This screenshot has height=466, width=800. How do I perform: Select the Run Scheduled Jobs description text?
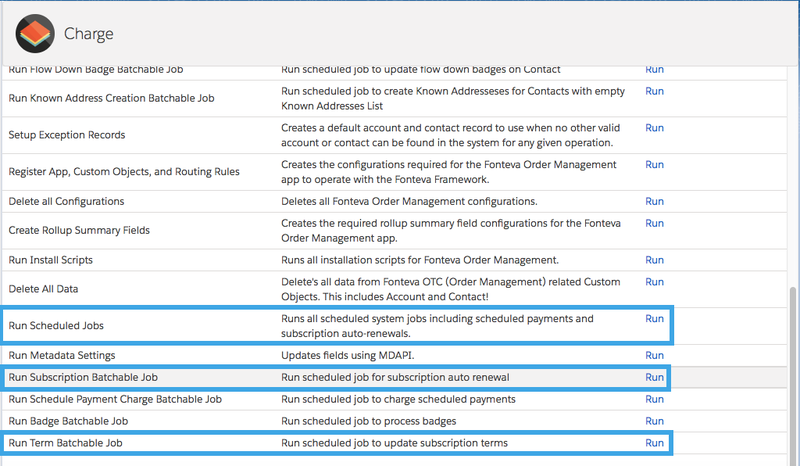pyautogui.click(x=437, y=326)
